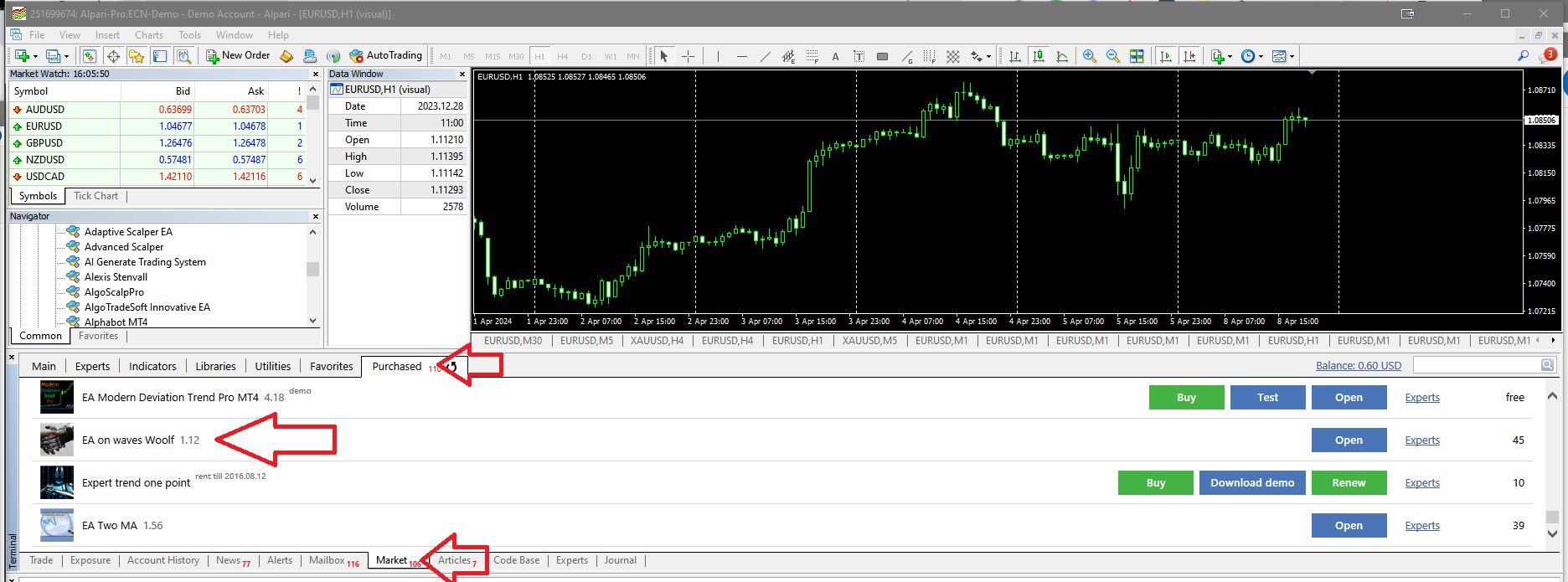Switch timeframe to M1
Screen dimensions: 1568x582
446,56
